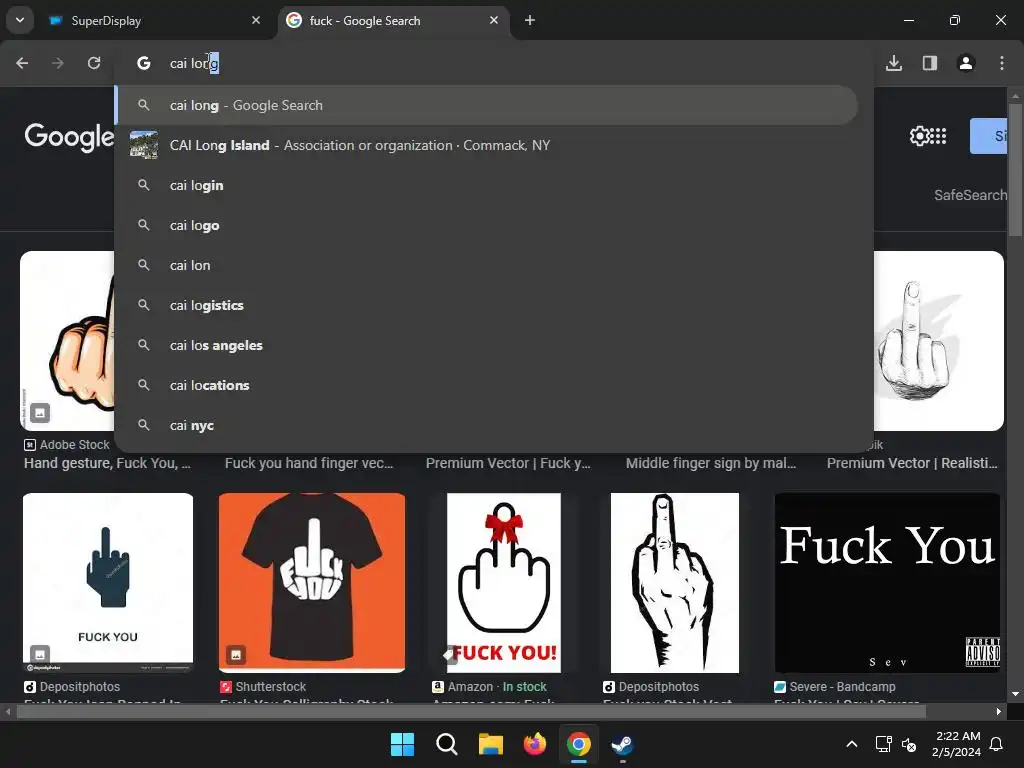Open 'Premium Vector | Realisti...' caption
The width and height of the screenshot is (1024, 768).
tap(912, 463)
